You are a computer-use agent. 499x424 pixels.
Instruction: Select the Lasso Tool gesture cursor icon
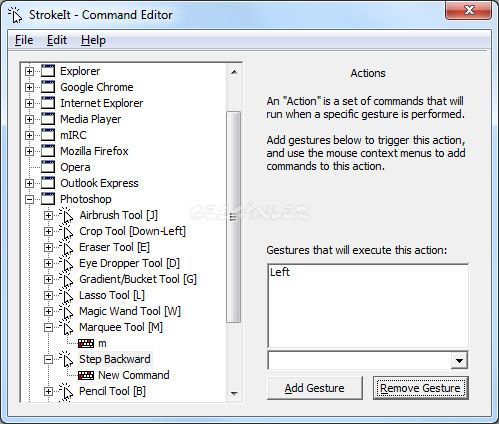point(66,295)
